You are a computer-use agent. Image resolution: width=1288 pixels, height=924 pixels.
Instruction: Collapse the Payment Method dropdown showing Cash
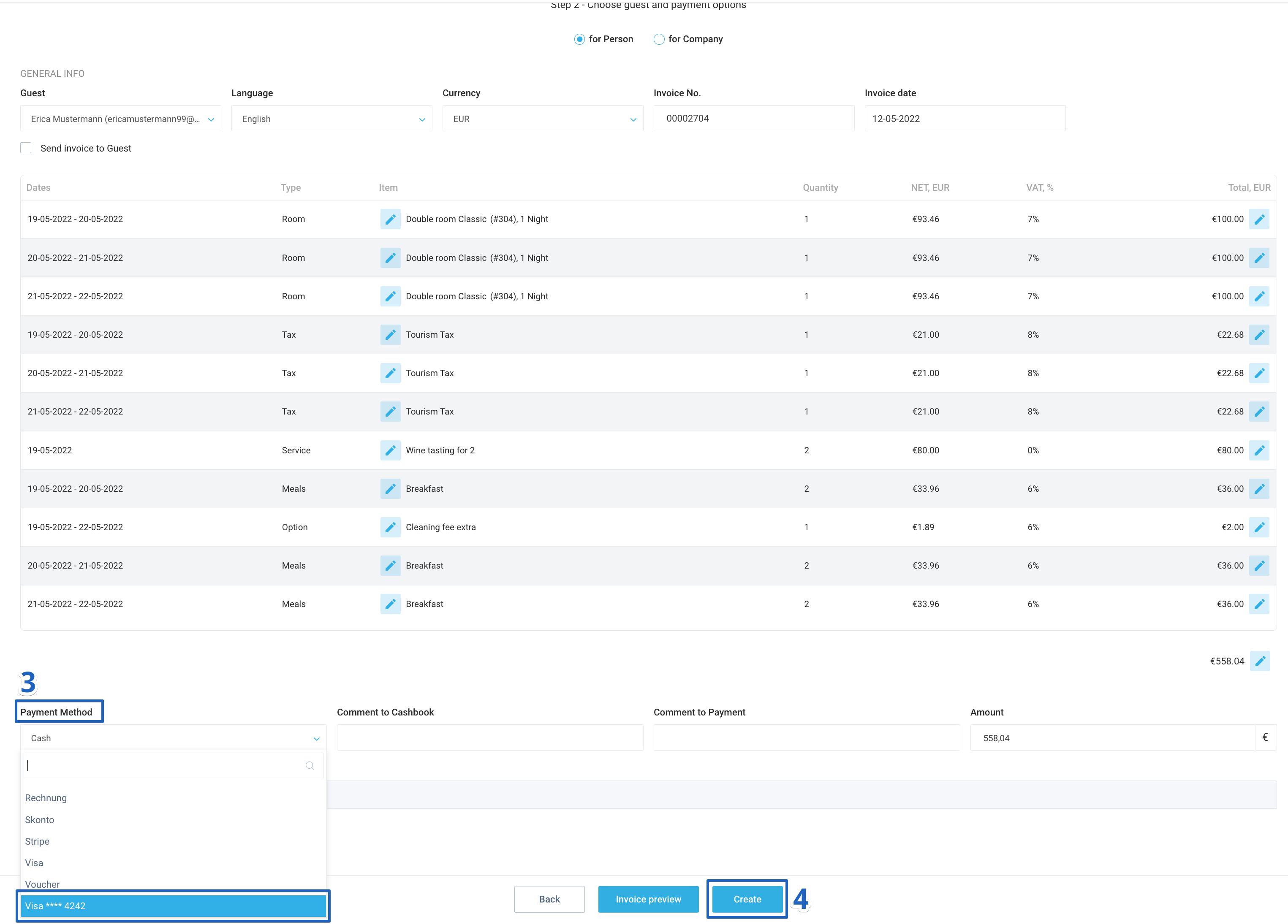tap(173, 738)
